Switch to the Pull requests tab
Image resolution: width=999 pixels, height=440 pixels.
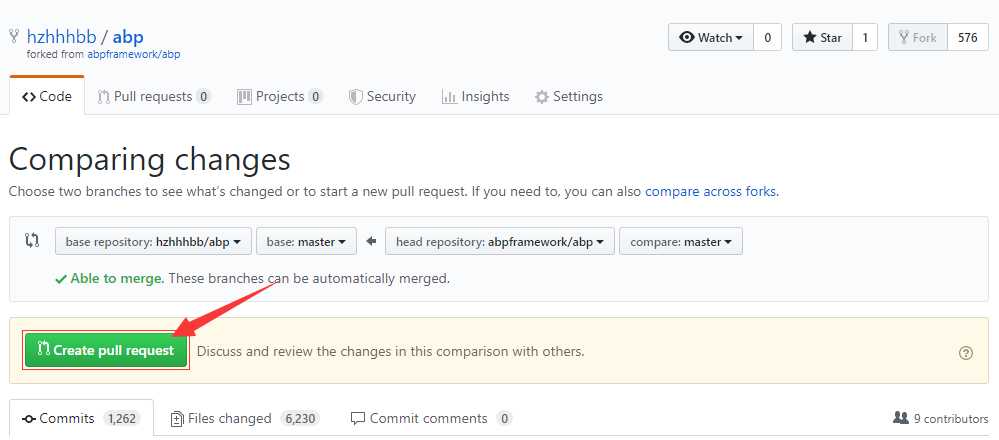(x=154, y=97)
